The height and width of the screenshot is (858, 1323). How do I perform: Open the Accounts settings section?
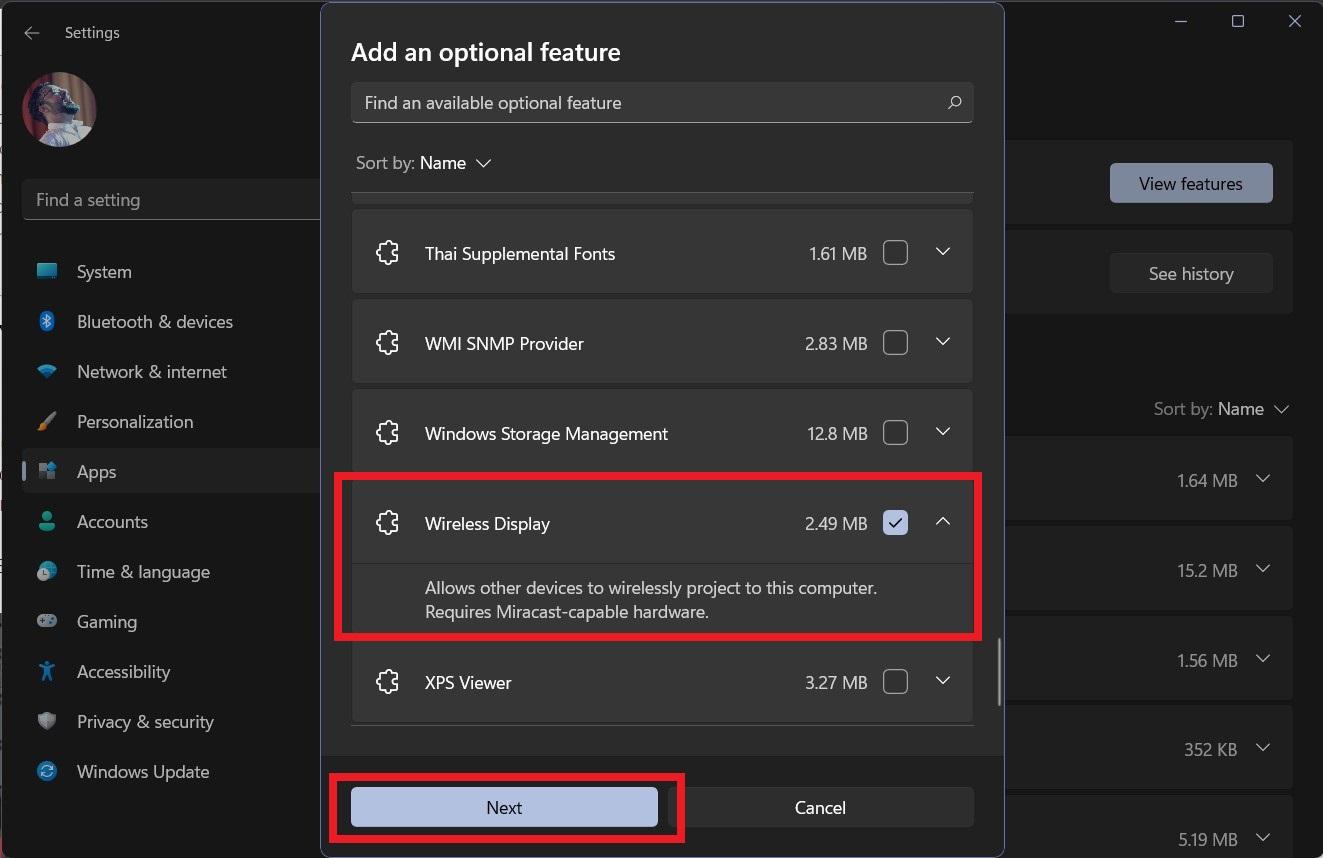112,522
